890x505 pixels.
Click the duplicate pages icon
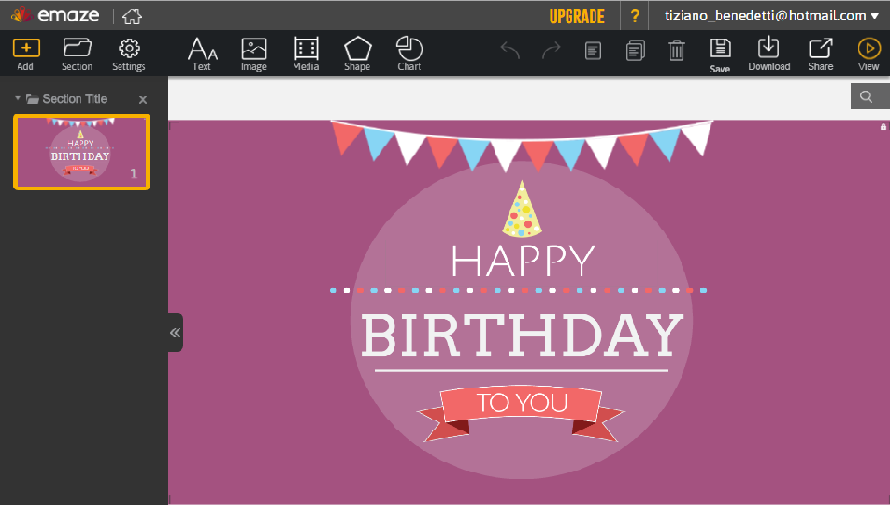click(x=635, y=51)
